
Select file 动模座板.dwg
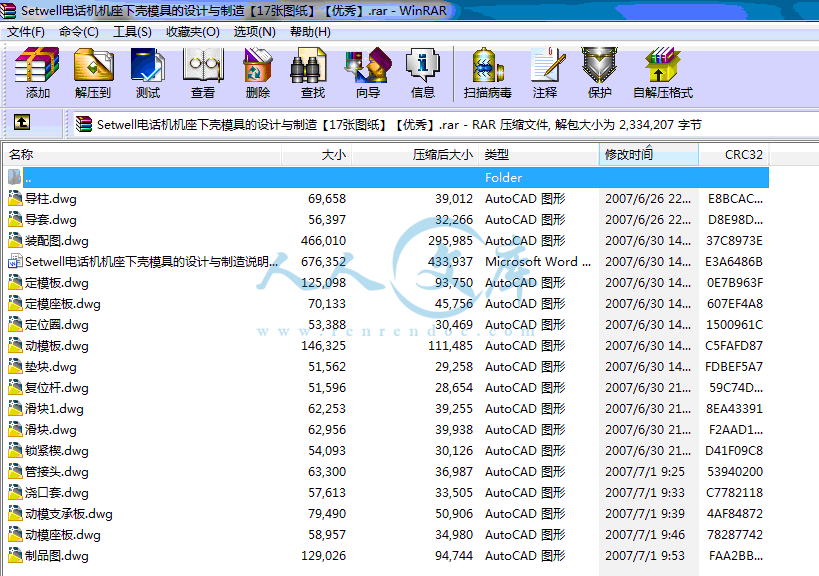click(x=63, y=534)
